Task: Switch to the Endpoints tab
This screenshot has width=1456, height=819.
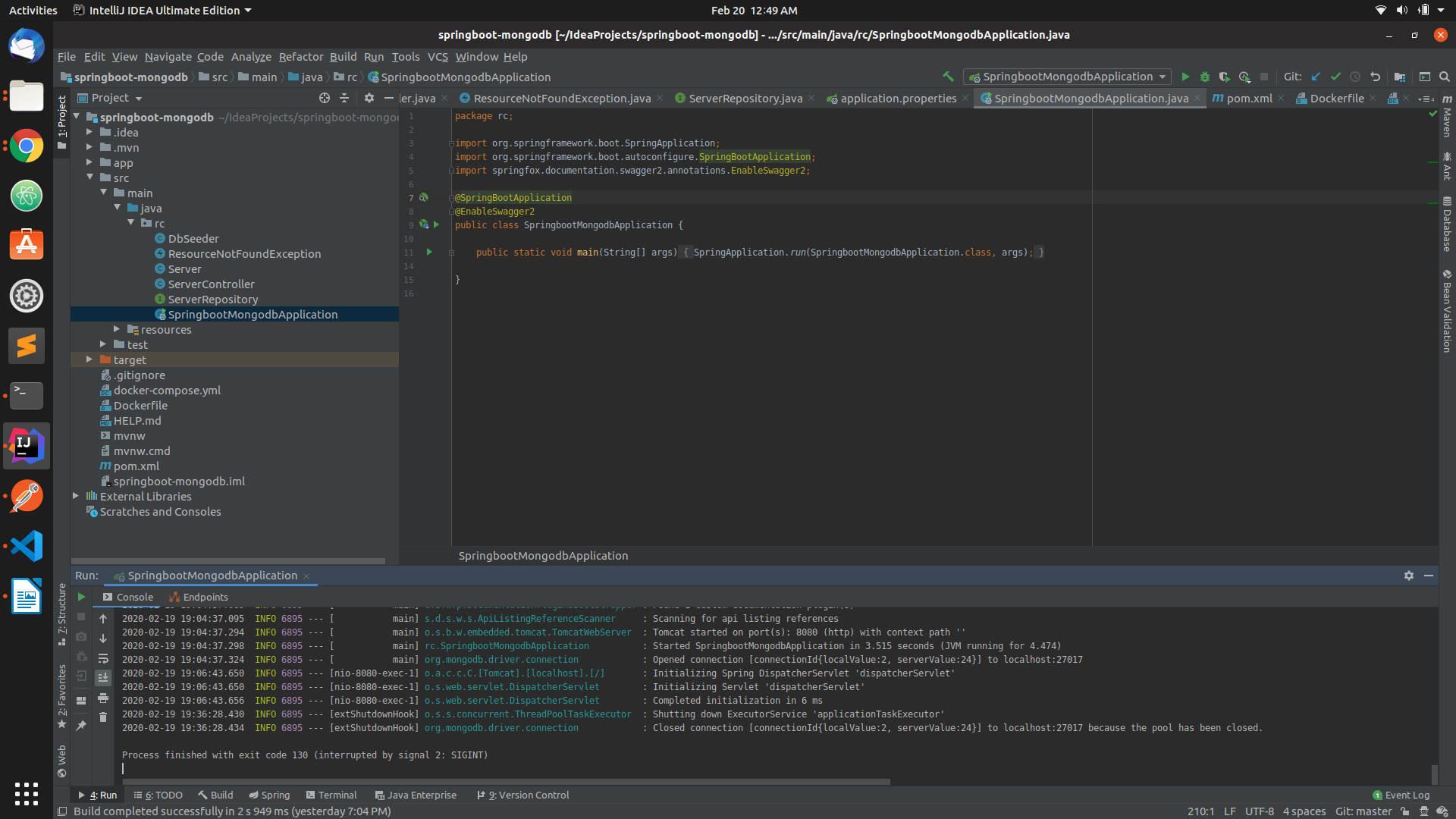Action: pos(198,597)
